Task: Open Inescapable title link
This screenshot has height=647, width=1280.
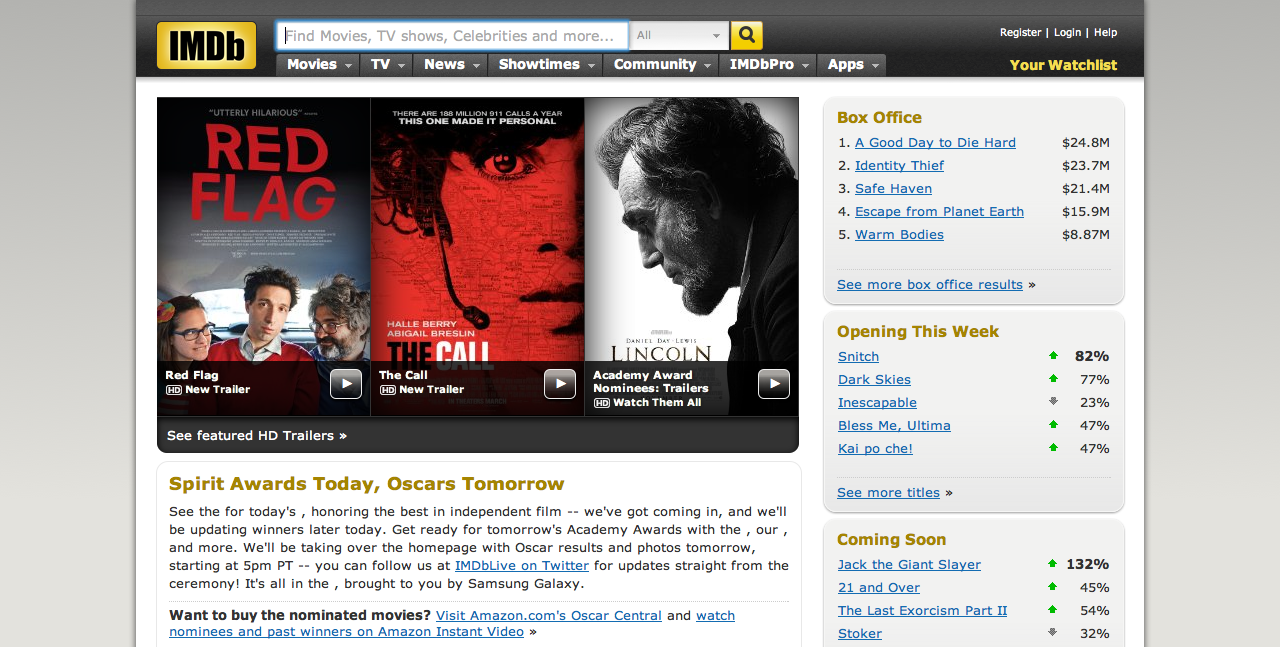Action: click(877, 403)
